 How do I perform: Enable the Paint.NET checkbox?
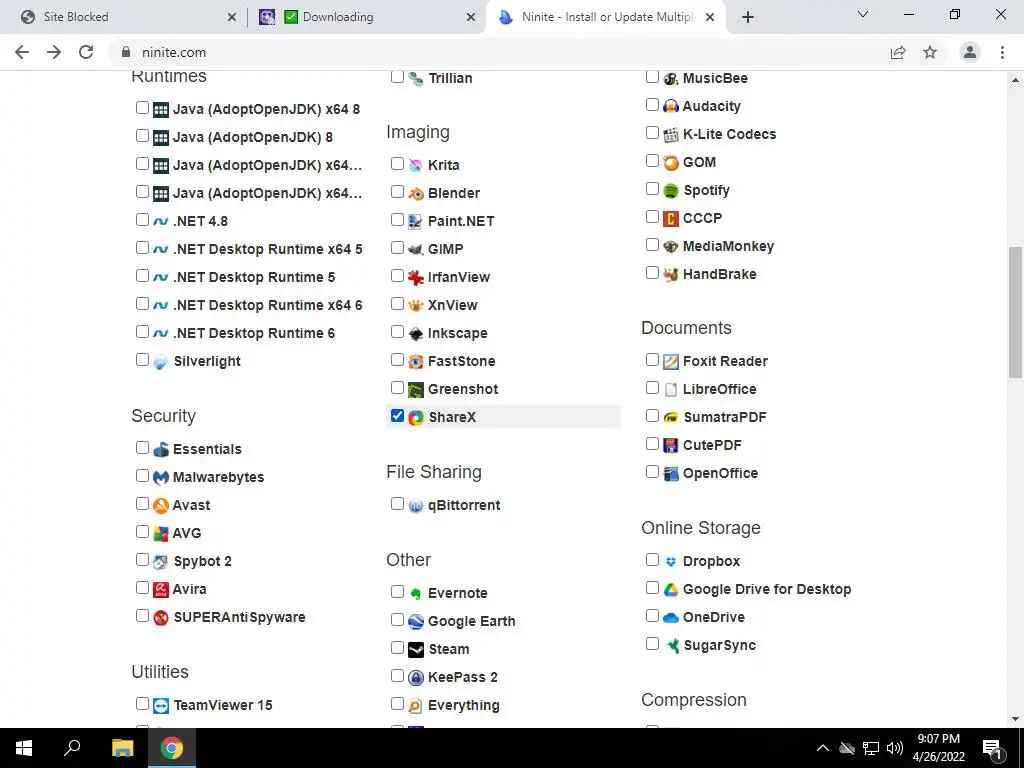coord(397,219)
